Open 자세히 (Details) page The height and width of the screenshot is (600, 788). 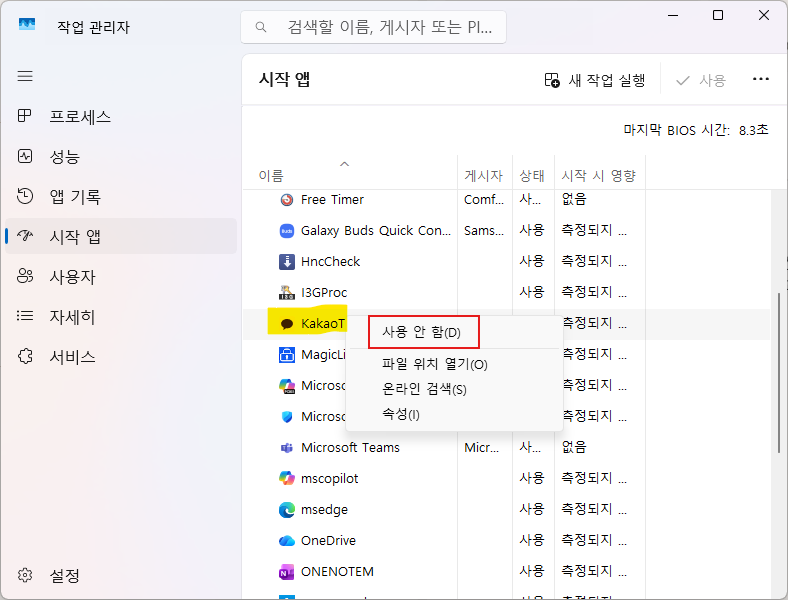pyautogui.click(x=121, y=316)
